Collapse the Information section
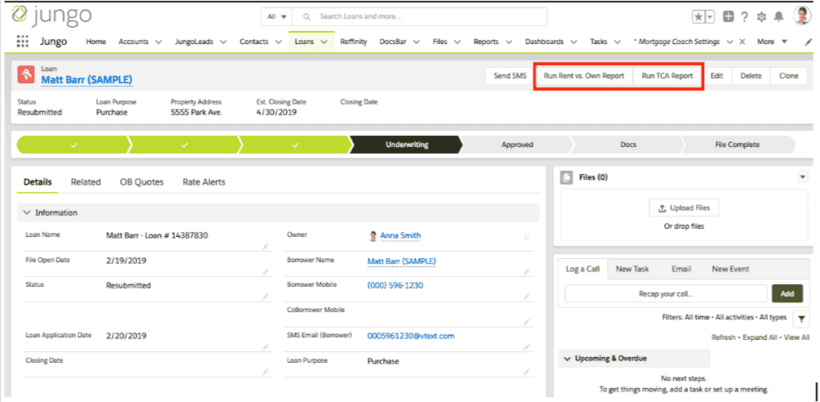The image size is (820, 402). [26, 213]
